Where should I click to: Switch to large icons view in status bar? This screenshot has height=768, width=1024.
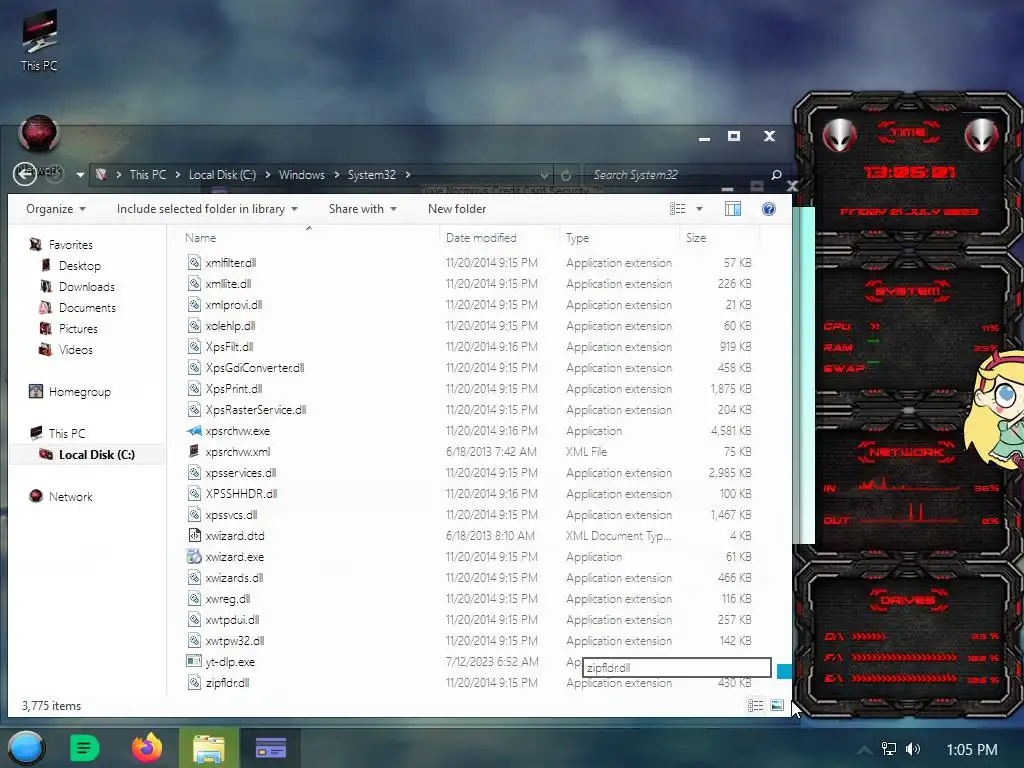(776, 705)
